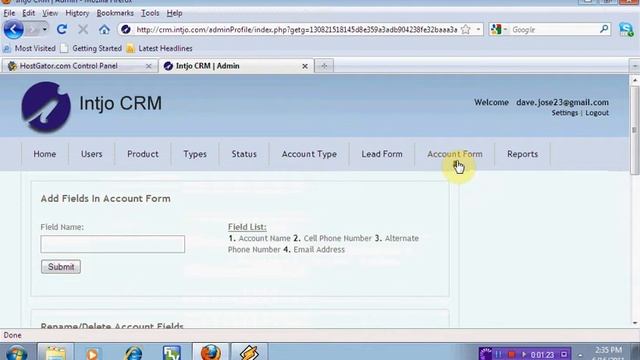Screen dimensions: 640x360
Task: Open Account Form navigation item
Action: pyautogui.click(x=455, y=154)
